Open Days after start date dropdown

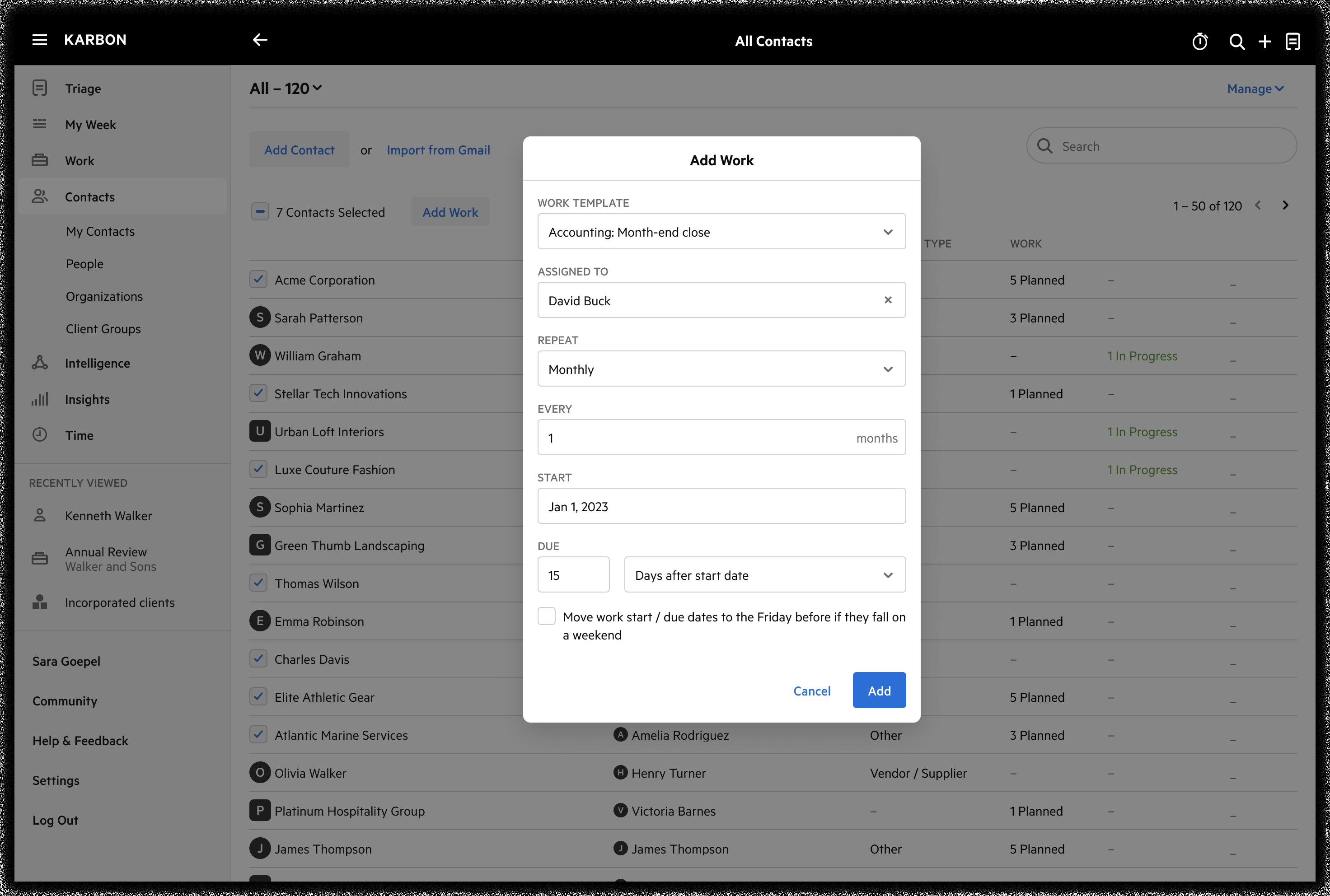pos(764,575)
